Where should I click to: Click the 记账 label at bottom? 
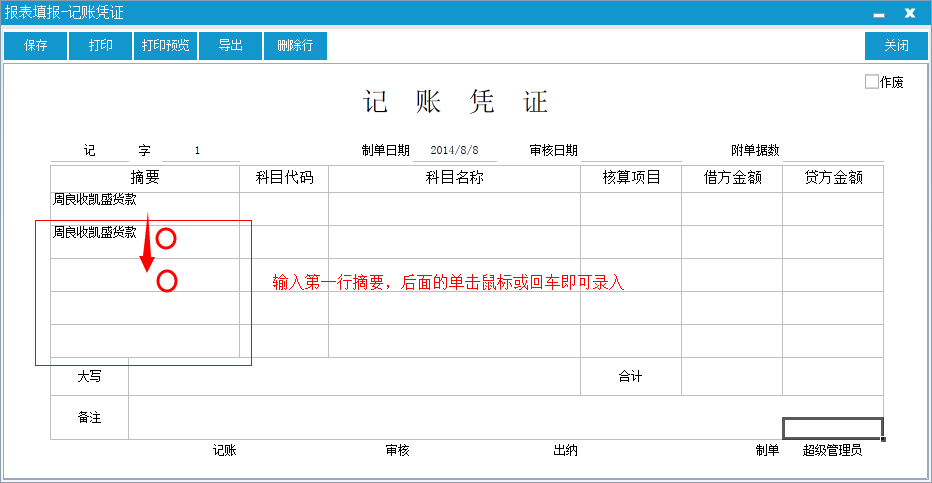pos(225,450)
